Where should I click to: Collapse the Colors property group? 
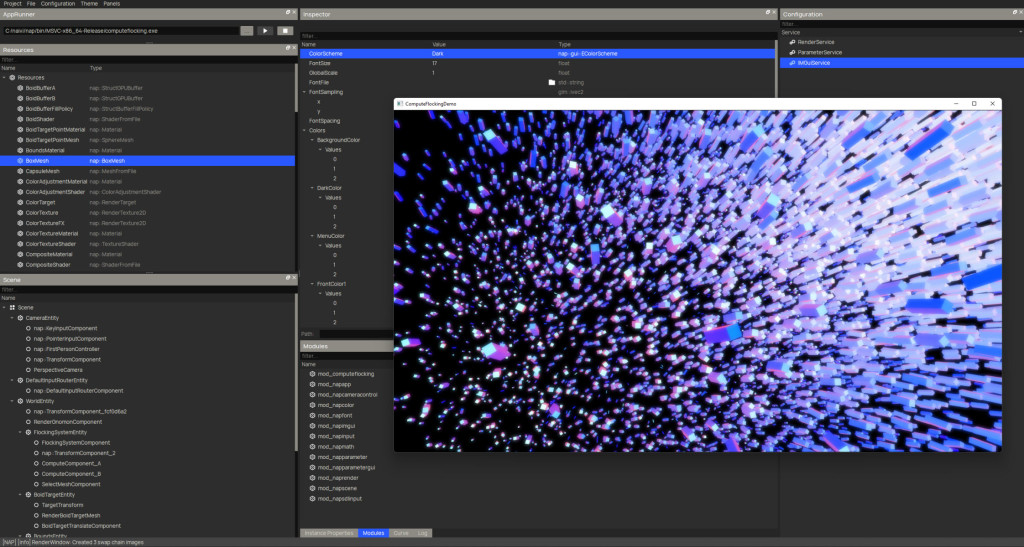pyautogui.click(x=304, y=130)
